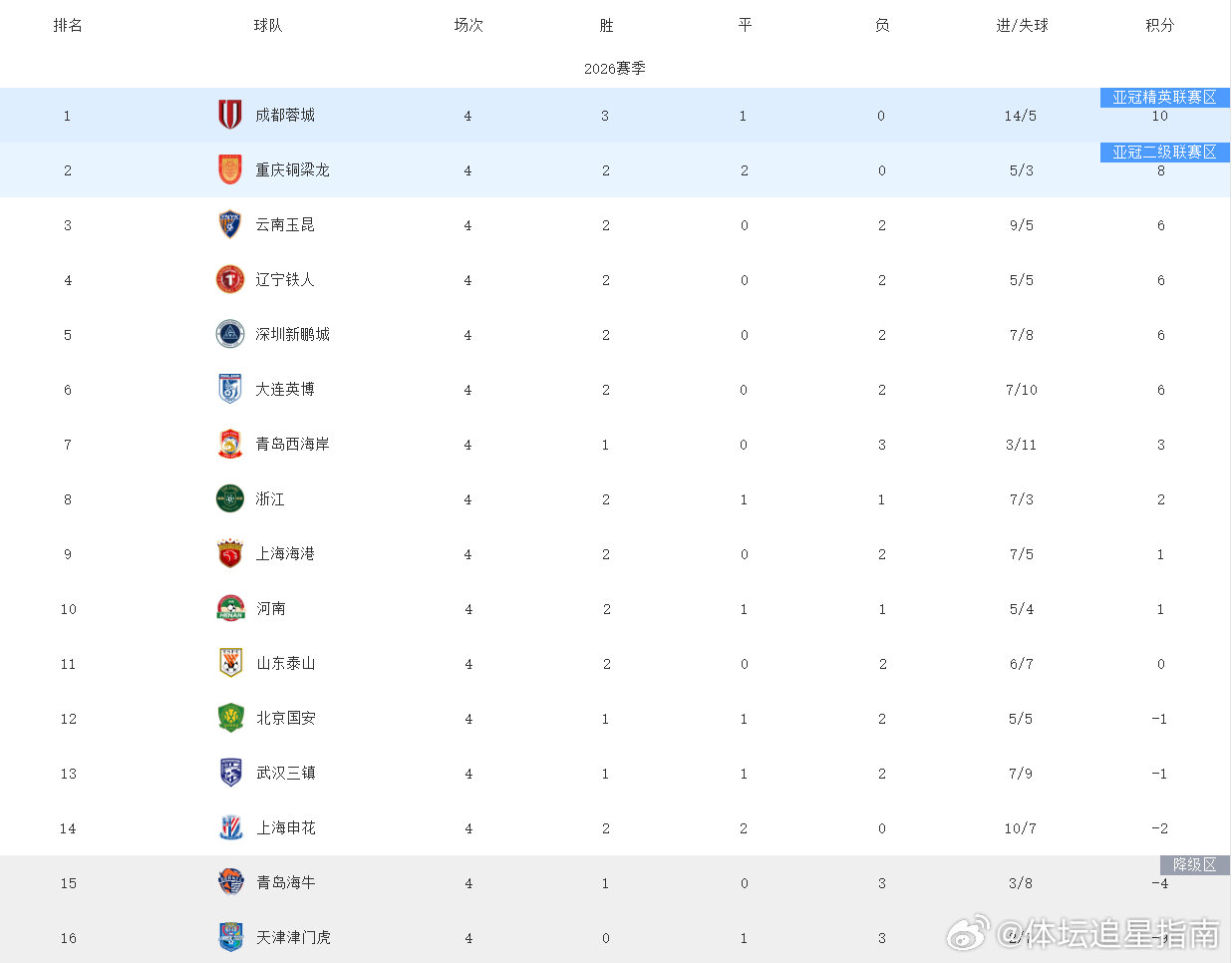Screen dimensions: 1232x963
Task: Open the 深圳新鹏城 club crest
Action: coord(230,334)
